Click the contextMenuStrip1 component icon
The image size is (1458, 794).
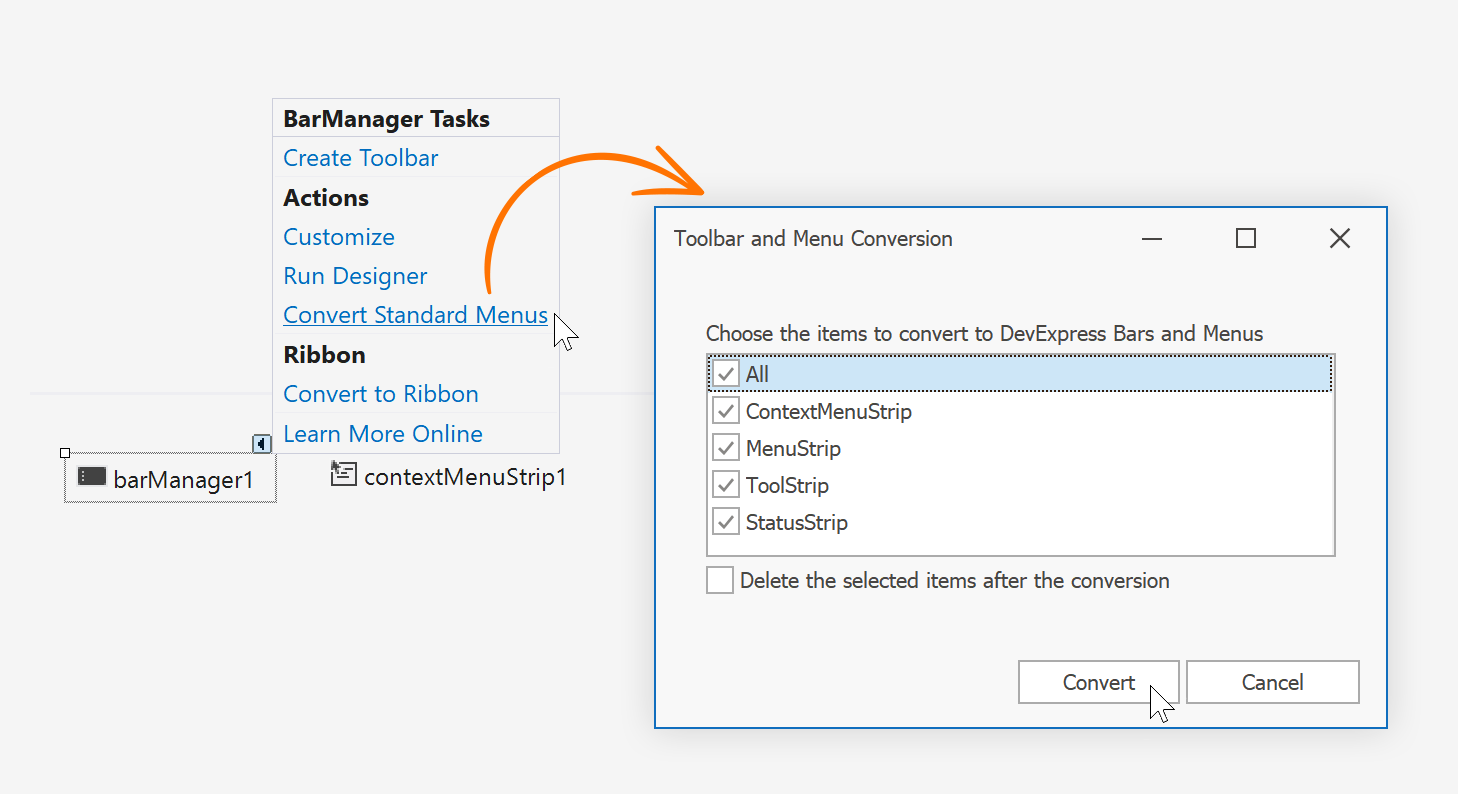343,473
